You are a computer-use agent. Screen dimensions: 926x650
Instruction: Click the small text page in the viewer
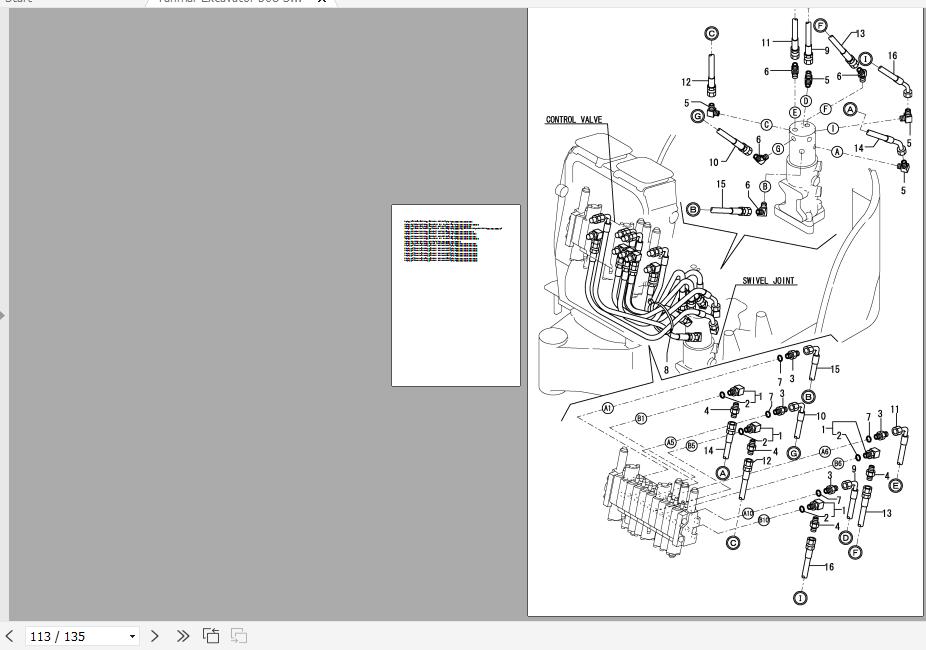[x=455, y=295]
